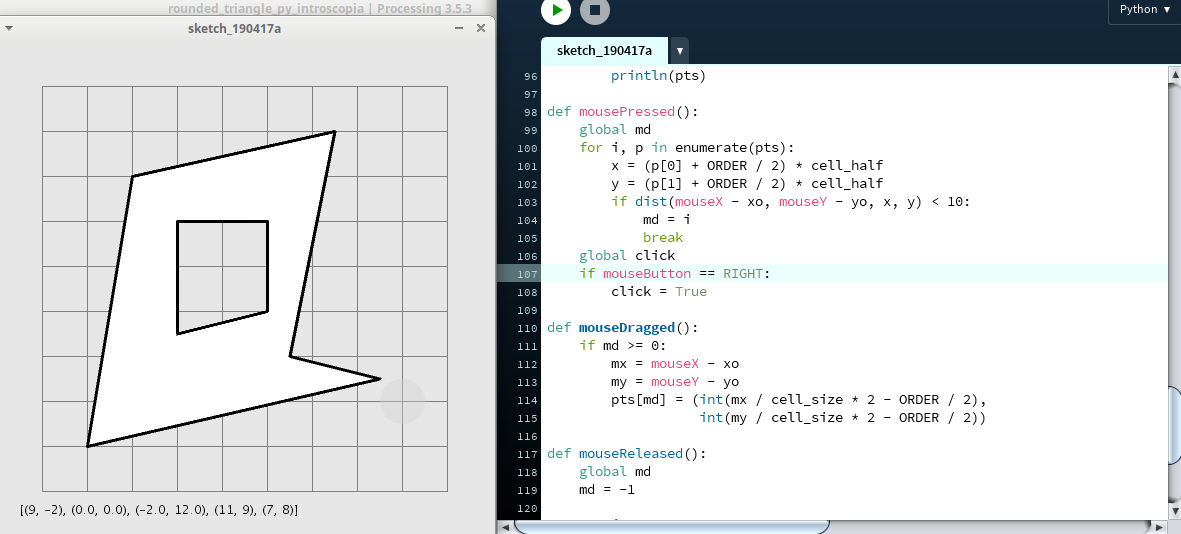1181x534 pixels.
Task: Click the bottom-left vertex of the polygon
Action: [87, 446]
